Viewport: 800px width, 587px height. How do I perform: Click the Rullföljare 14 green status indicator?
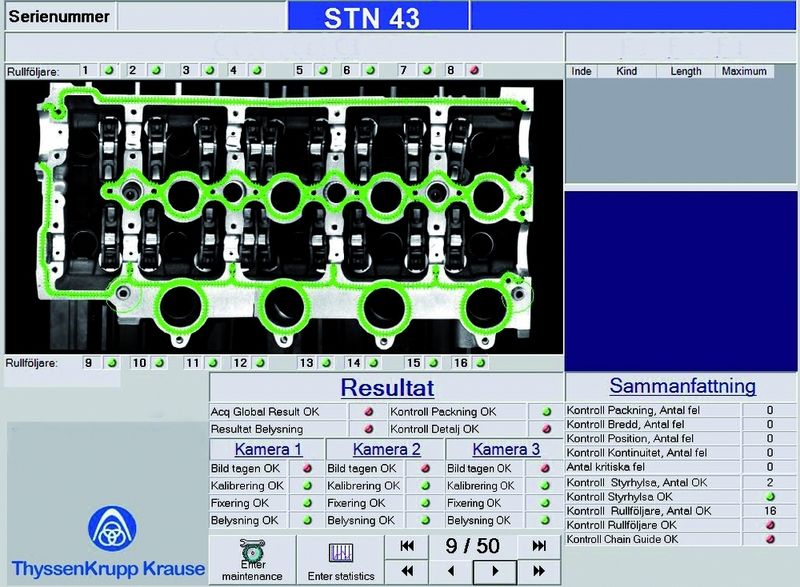click(374, 363)
